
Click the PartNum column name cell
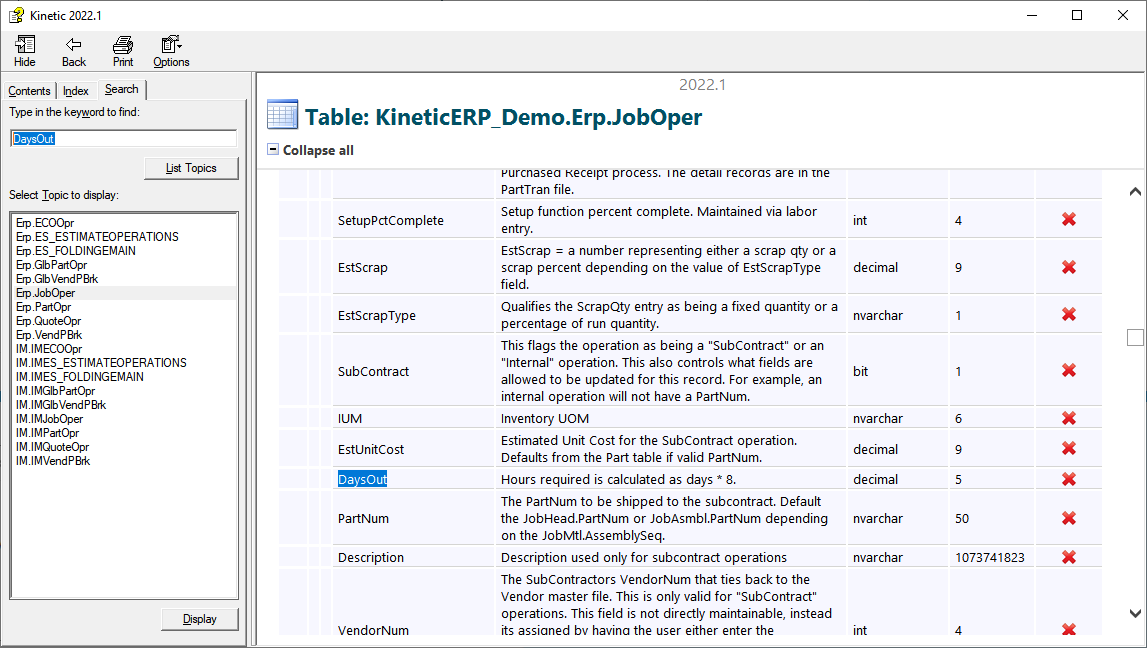(x=364, y=519)
